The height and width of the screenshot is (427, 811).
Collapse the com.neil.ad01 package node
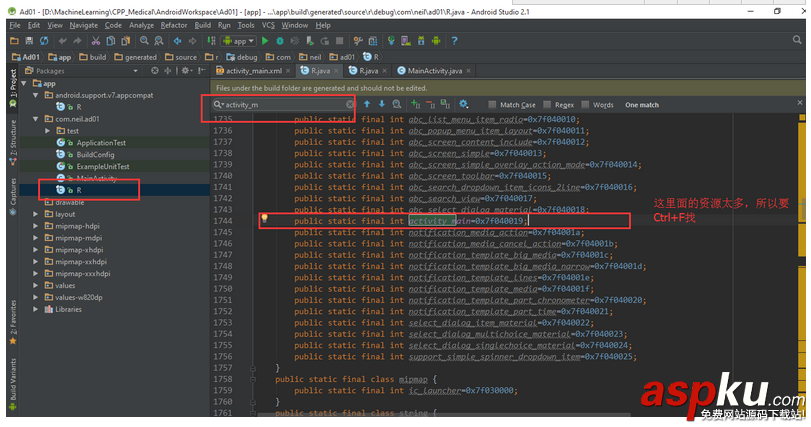point(35,119)
